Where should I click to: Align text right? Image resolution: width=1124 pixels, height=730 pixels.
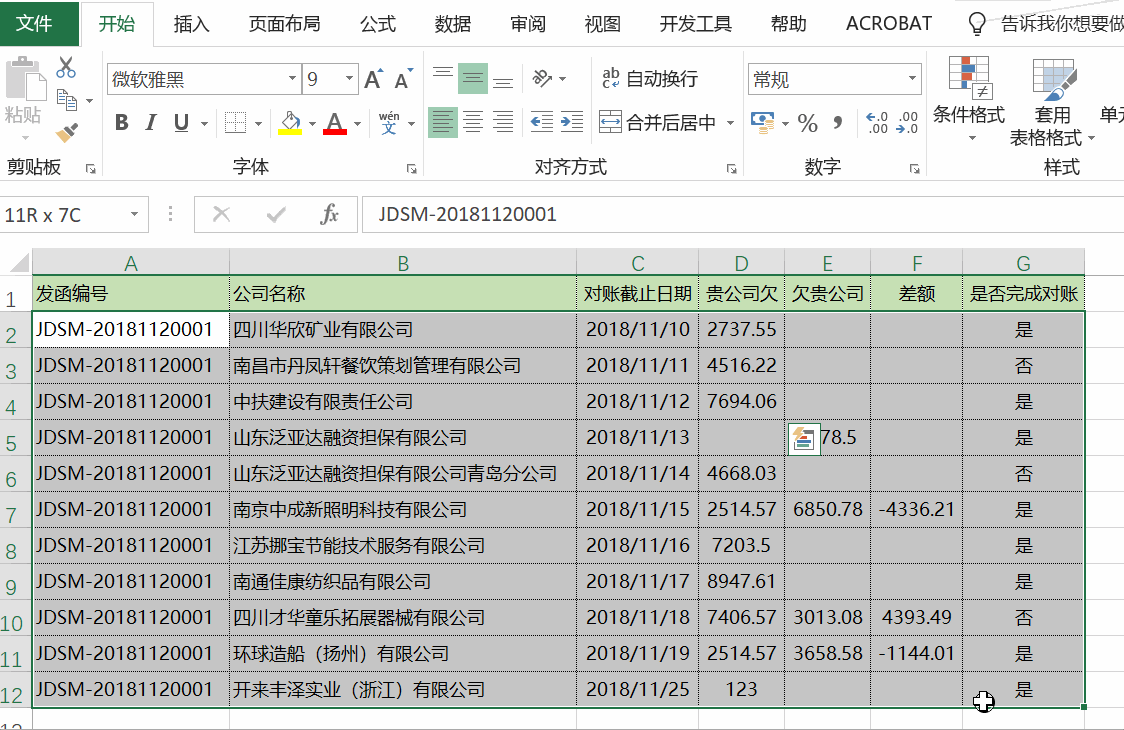click(503, 123)
